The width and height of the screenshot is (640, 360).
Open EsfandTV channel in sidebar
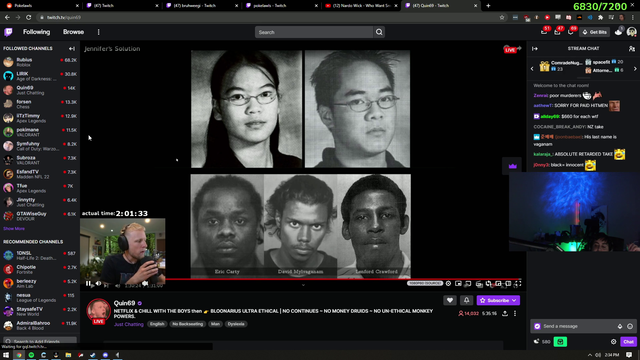[x=40, y=174]
